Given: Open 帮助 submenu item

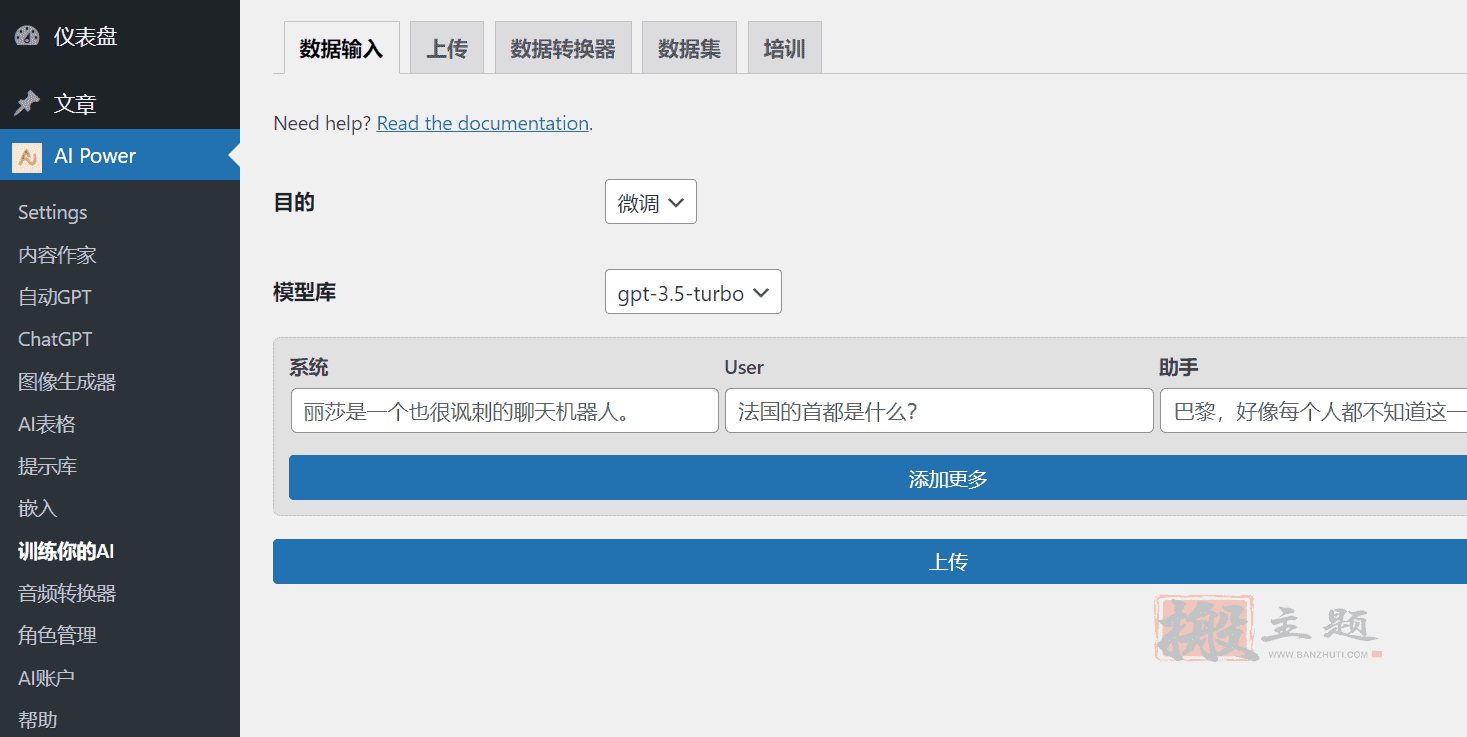Looking at the screenshot, I should (38, 719).
